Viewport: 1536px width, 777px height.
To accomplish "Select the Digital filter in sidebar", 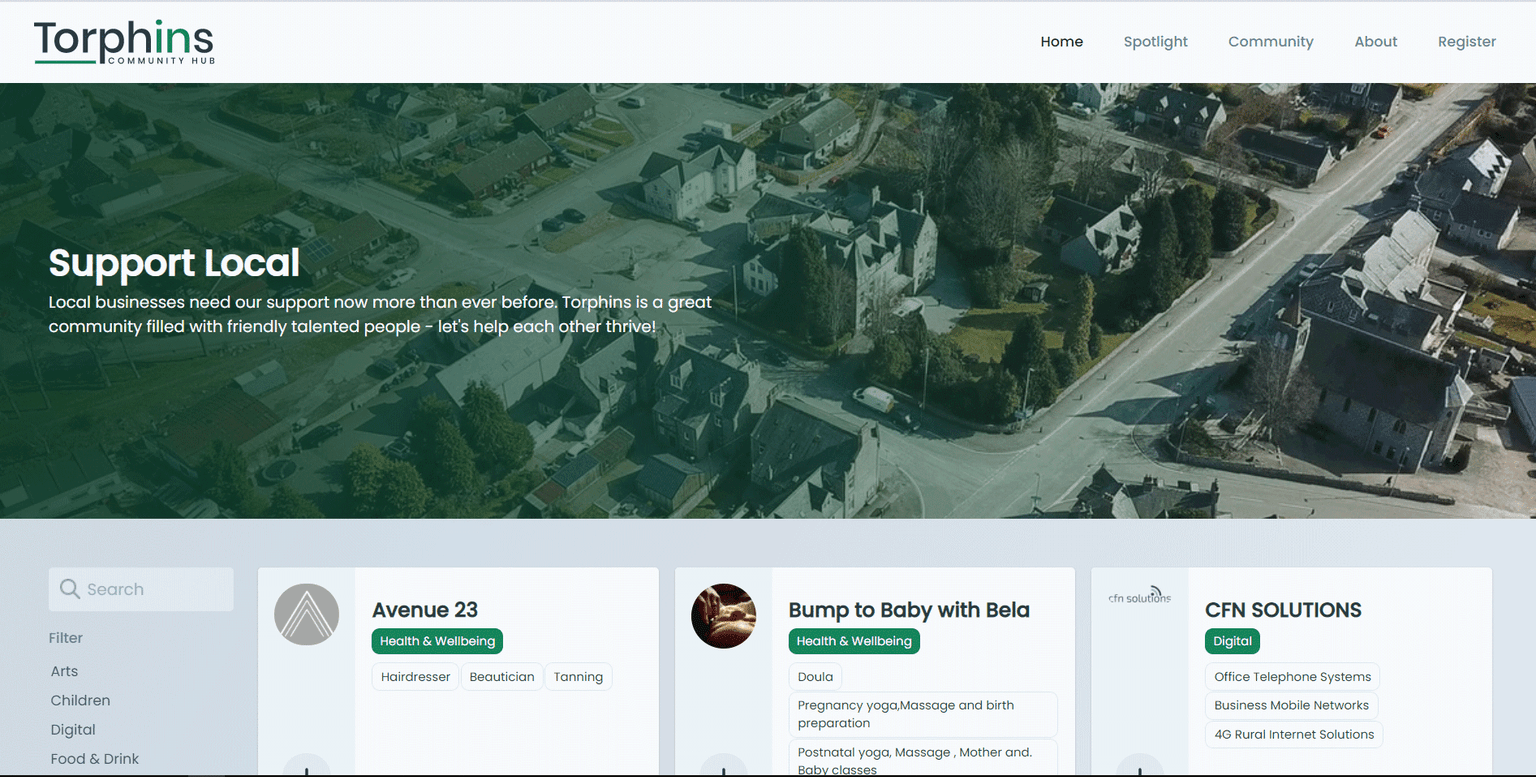I will [73, 729].
